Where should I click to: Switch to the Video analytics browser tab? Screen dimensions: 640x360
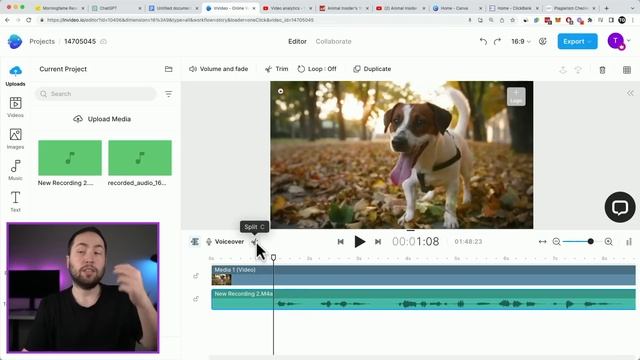click(287, 8)
